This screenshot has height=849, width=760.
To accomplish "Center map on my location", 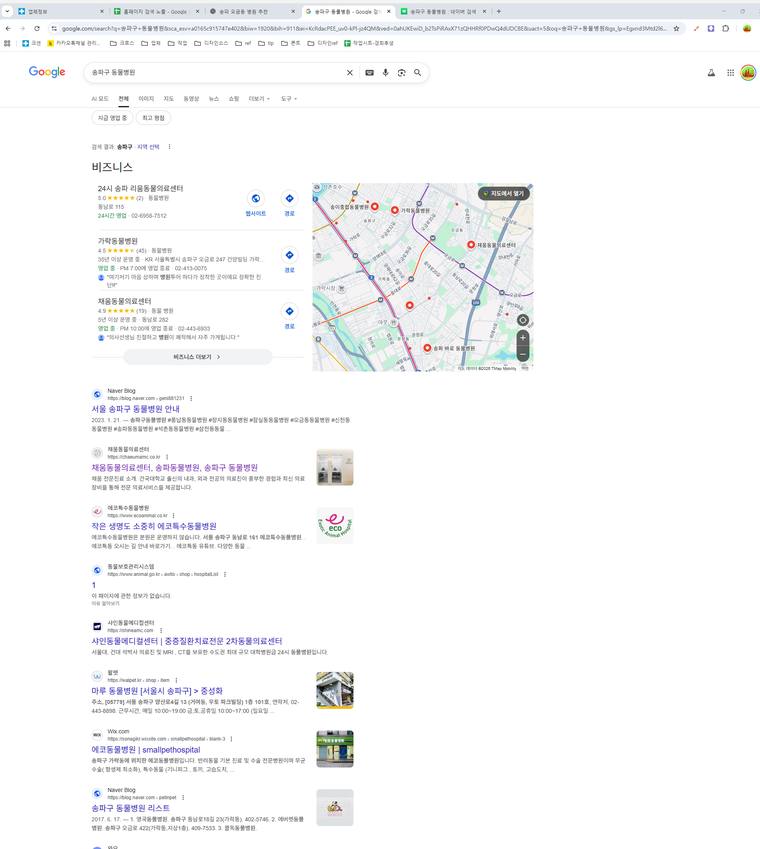I will click(522, 320).
